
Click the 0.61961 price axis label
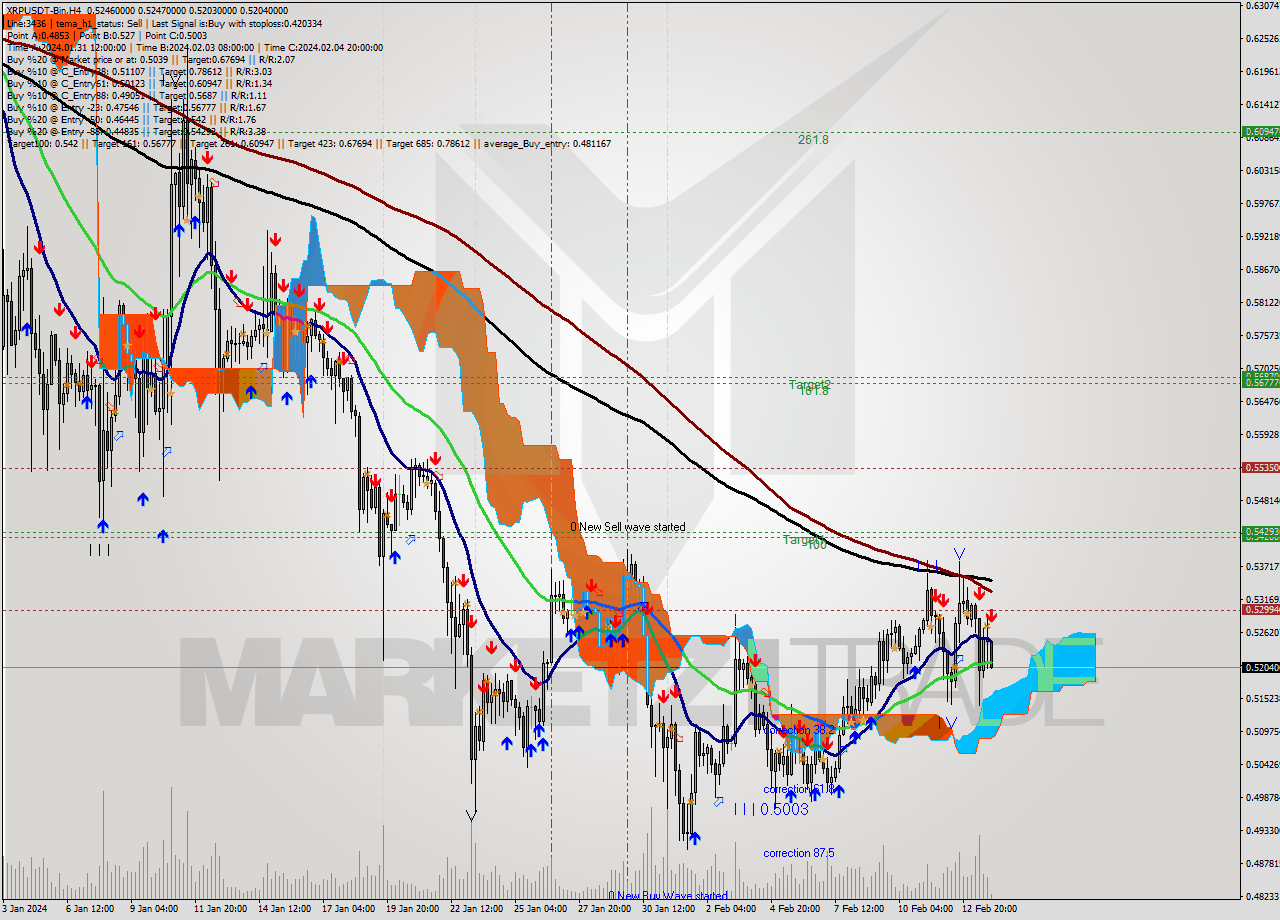(x=1262, y=71)
